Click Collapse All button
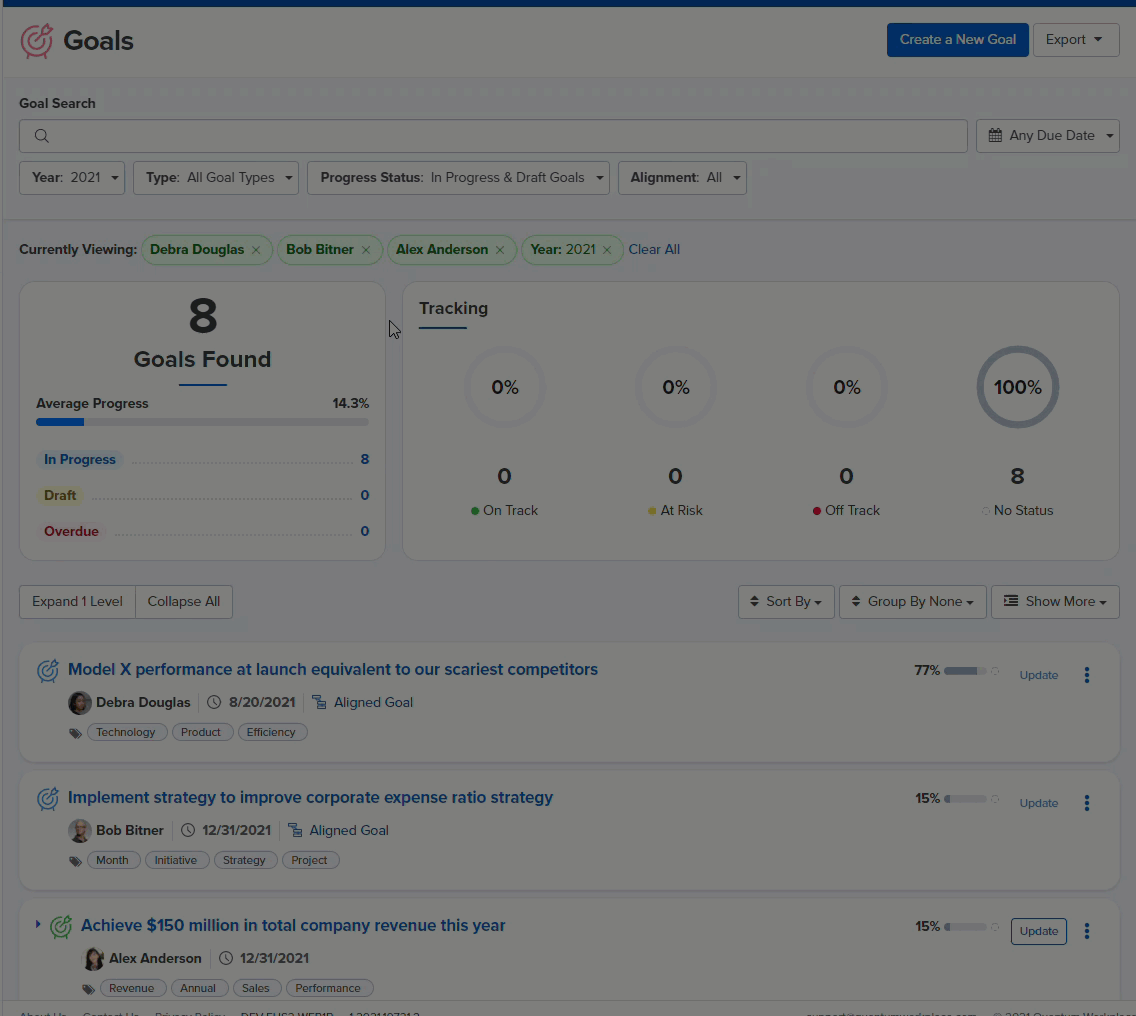 pos(184,601)
